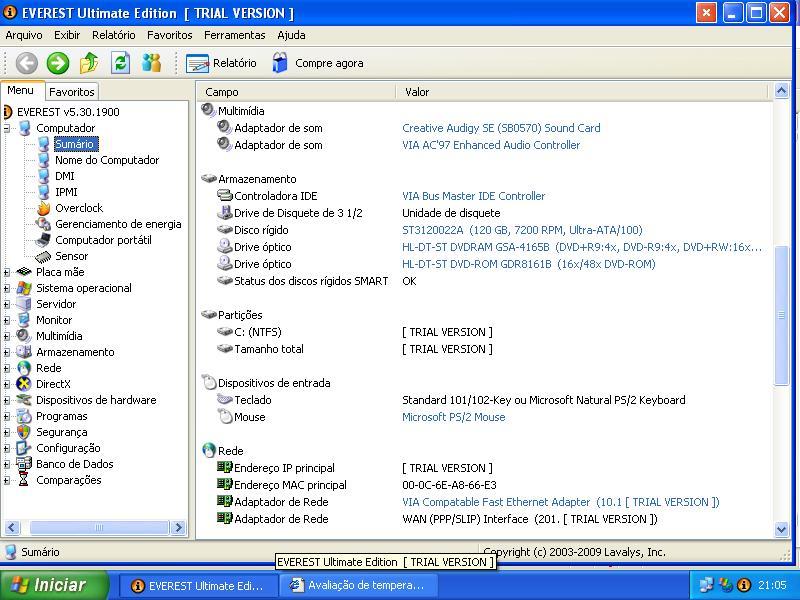800x600 pixels.
Task: Open the Creative Audigy SE Sound Card link
Action: click(x=501, y=128)
